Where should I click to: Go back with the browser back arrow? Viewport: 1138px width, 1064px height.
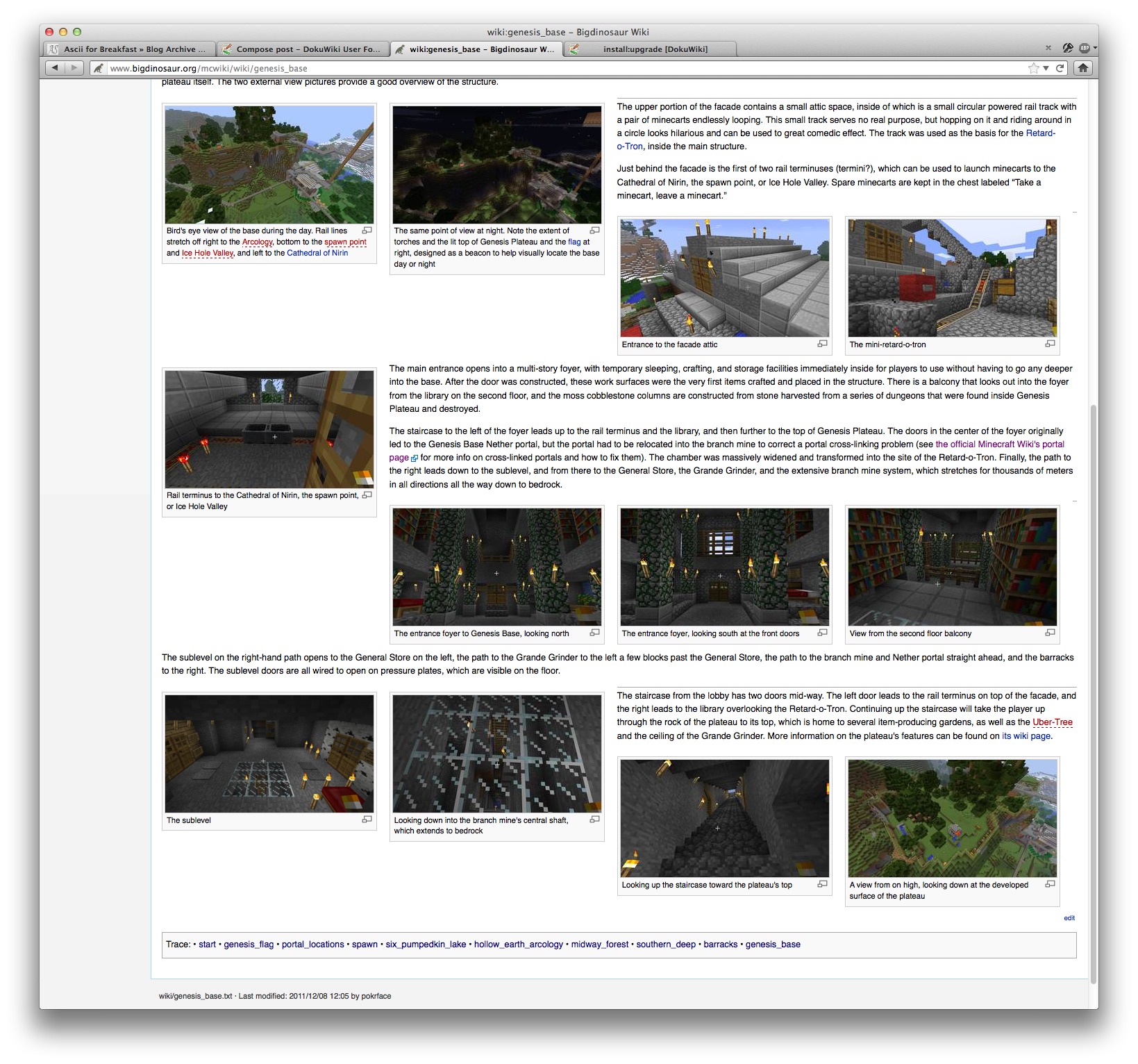tap(55, 68)
